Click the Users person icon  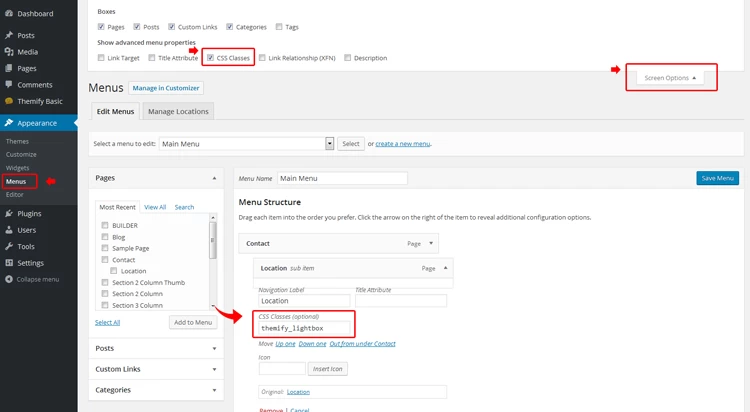pyautogui.click(x=9, y=230)
